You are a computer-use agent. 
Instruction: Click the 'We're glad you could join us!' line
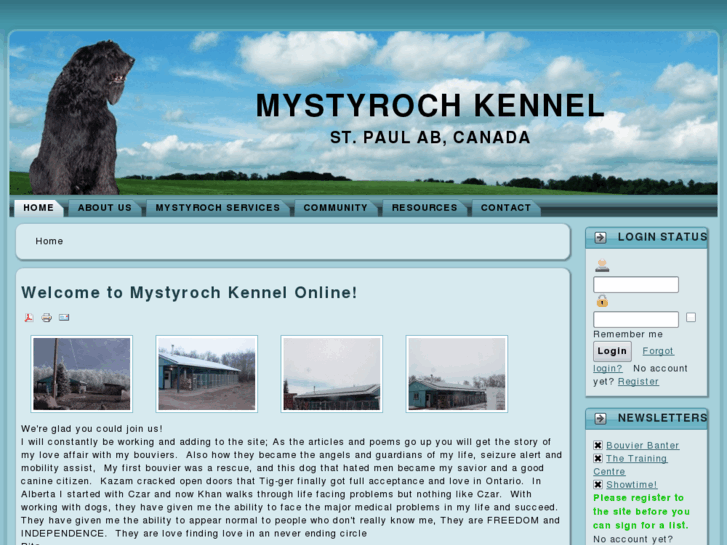92,429
